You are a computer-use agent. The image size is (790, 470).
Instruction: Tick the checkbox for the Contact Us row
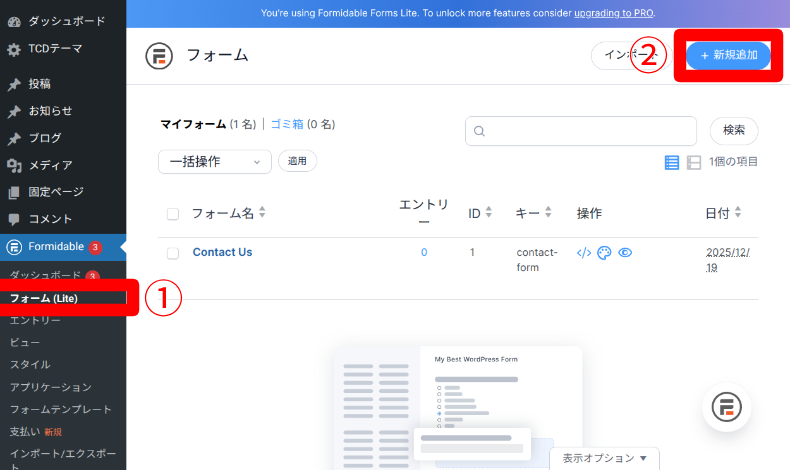[173, 253]
